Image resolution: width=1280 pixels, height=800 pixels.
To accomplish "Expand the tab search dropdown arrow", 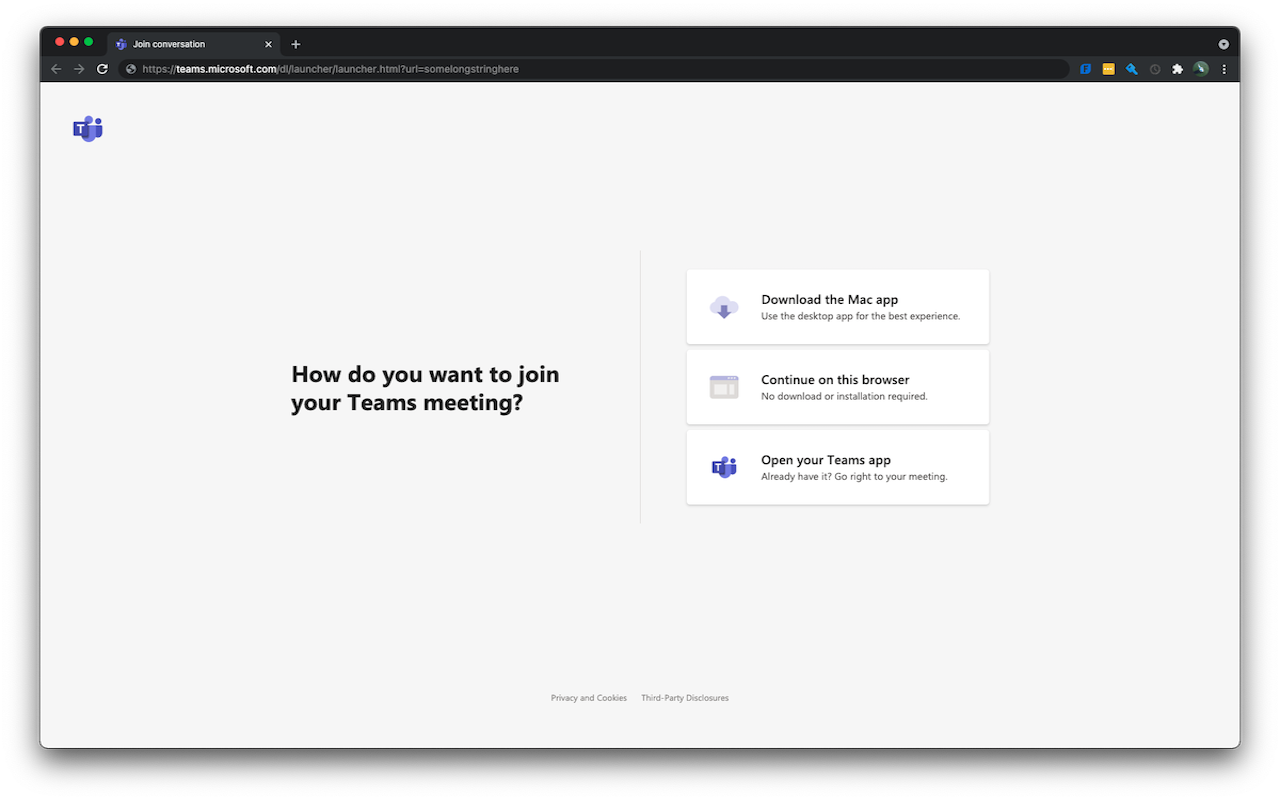I will [x=1224, y=44].
